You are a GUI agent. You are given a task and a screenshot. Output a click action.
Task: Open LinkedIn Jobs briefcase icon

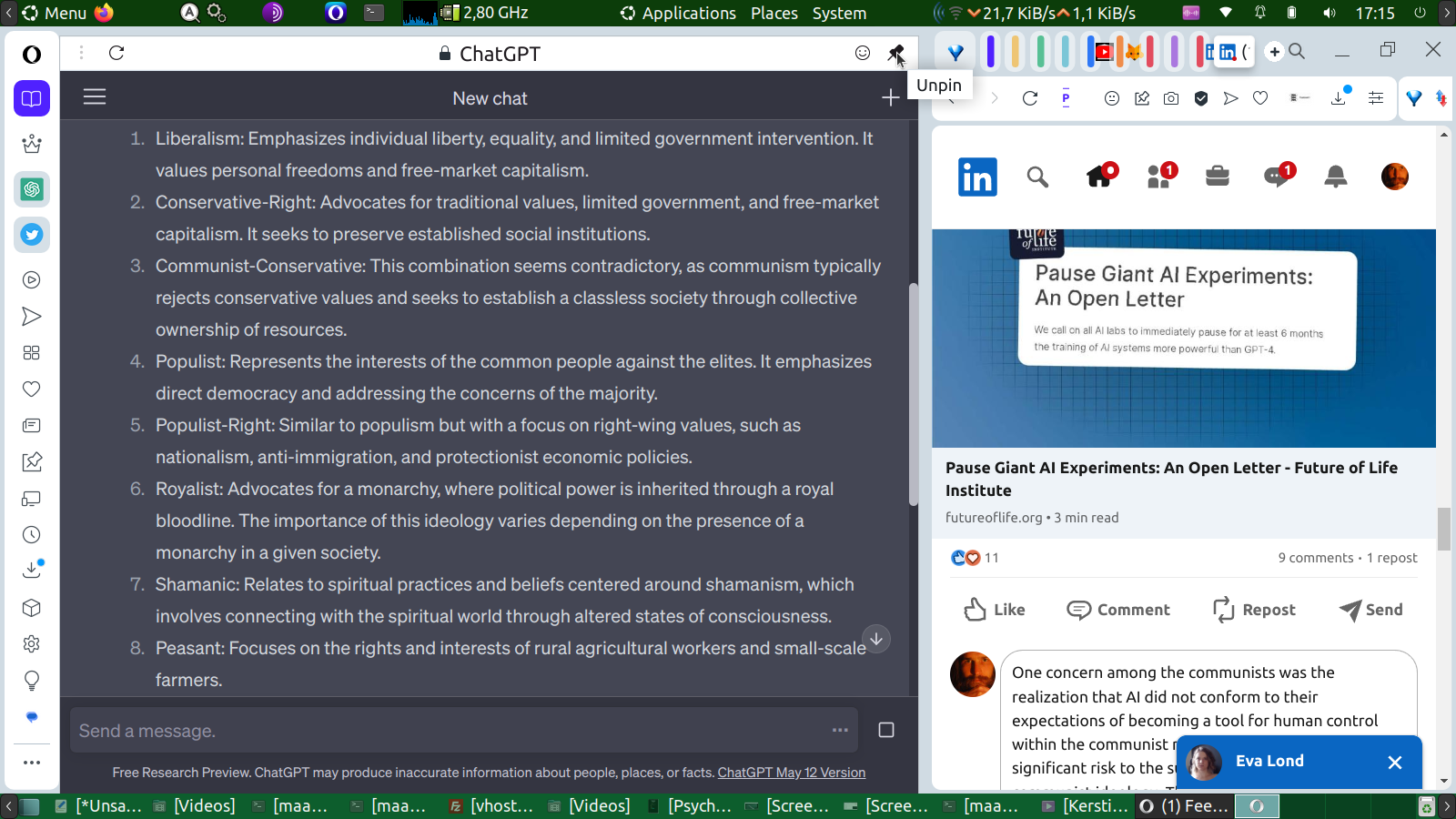click(1218, 176)
